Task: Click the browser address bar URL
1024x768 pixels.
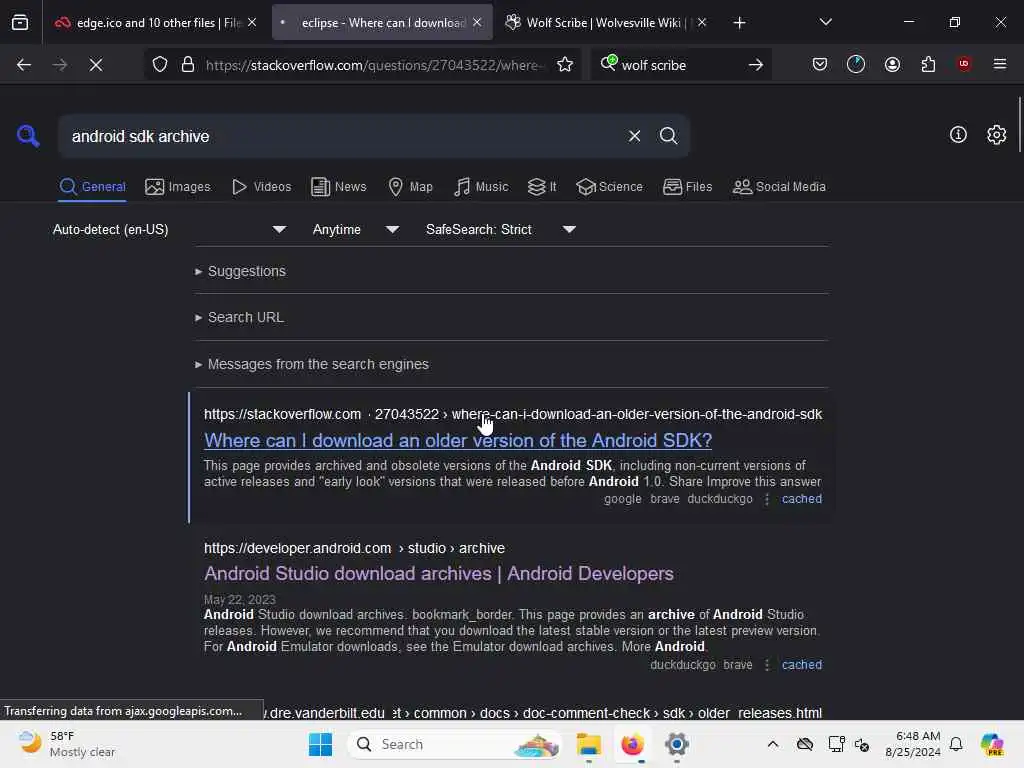Action: pos(375,65)
